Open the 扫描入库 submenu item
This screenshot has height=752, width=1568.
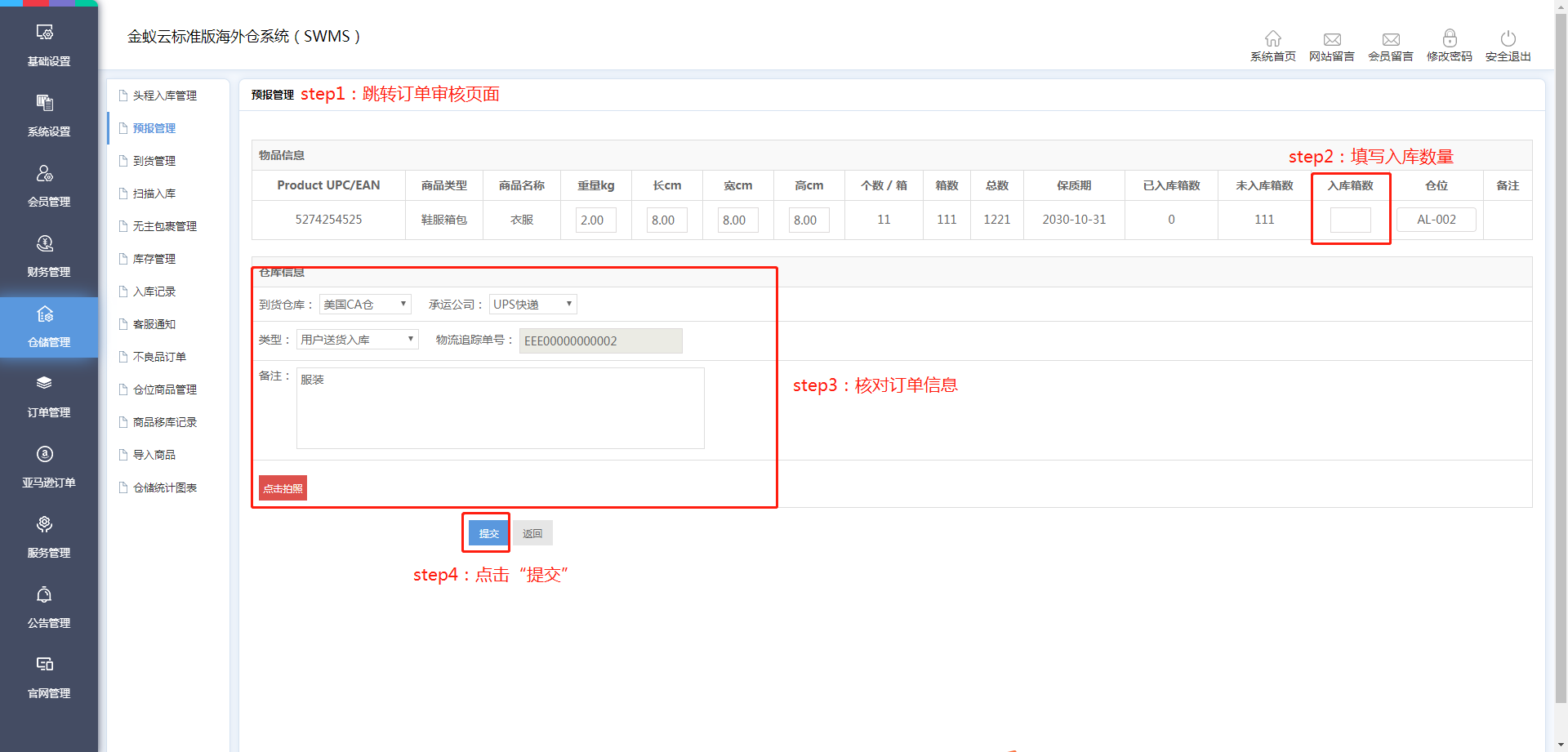click(x=154, y=194)
